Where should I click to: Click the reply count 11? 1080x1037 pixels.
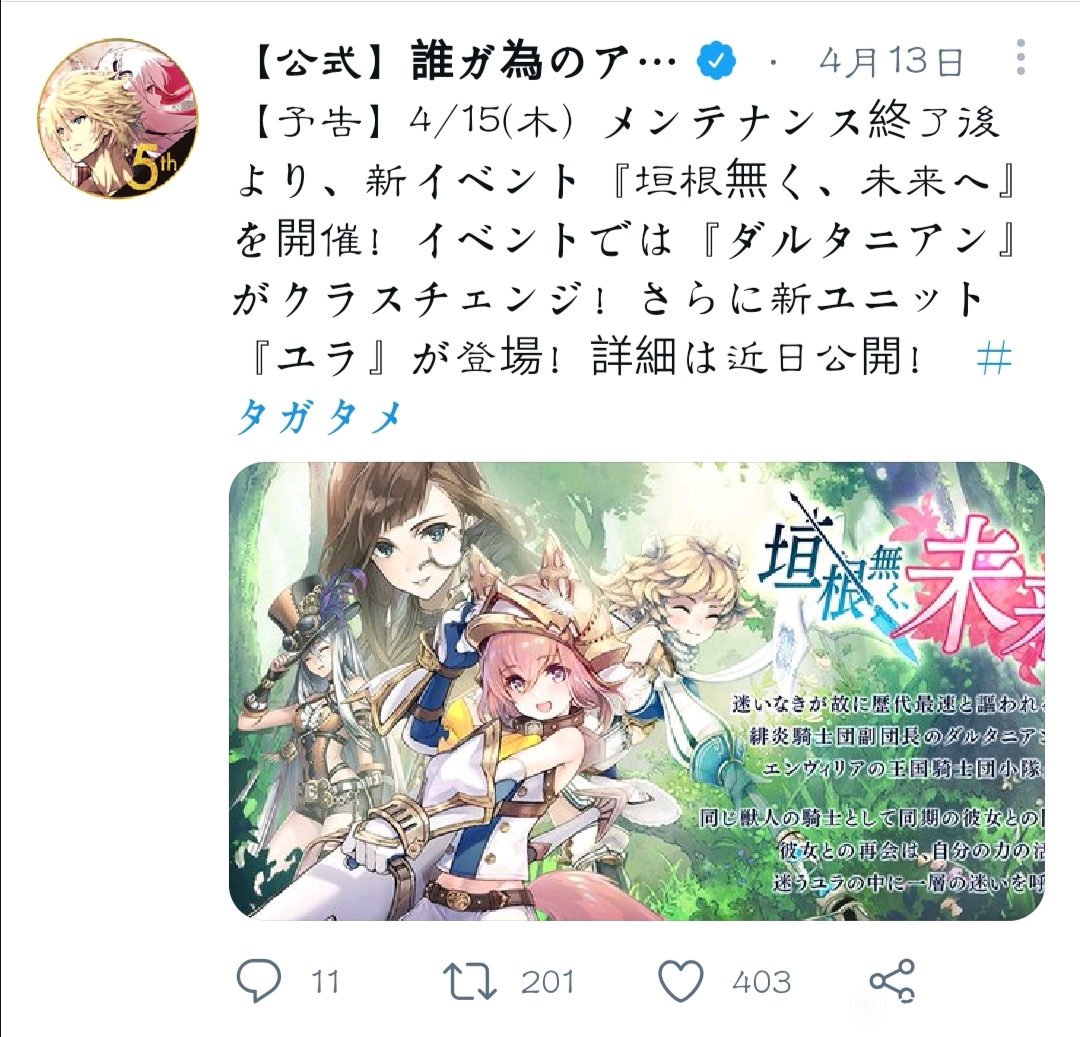(325, 982)
